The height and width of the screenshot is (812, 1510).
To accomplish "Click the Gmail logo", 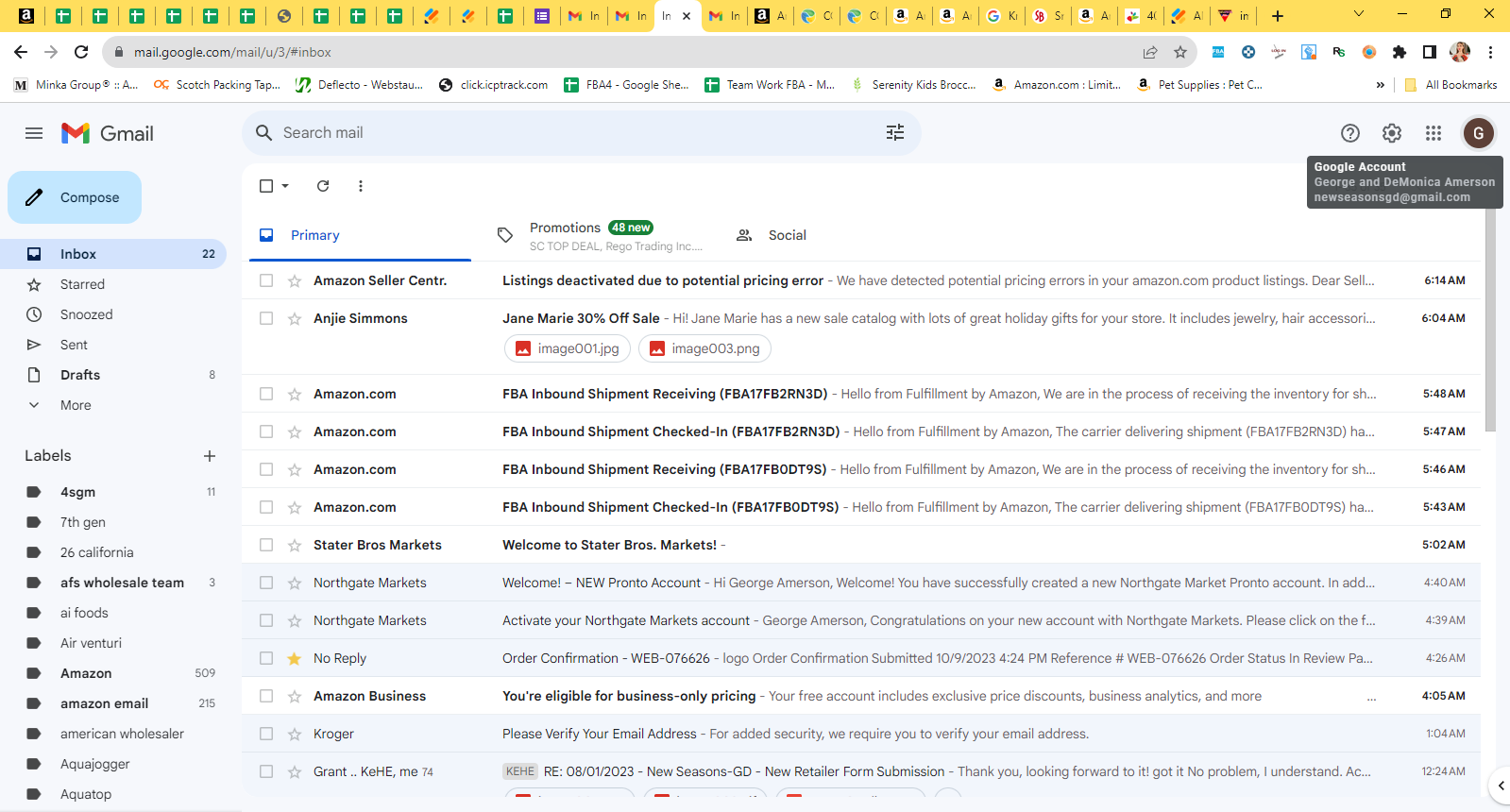I will pyautogui.click(x=108, y=133).
